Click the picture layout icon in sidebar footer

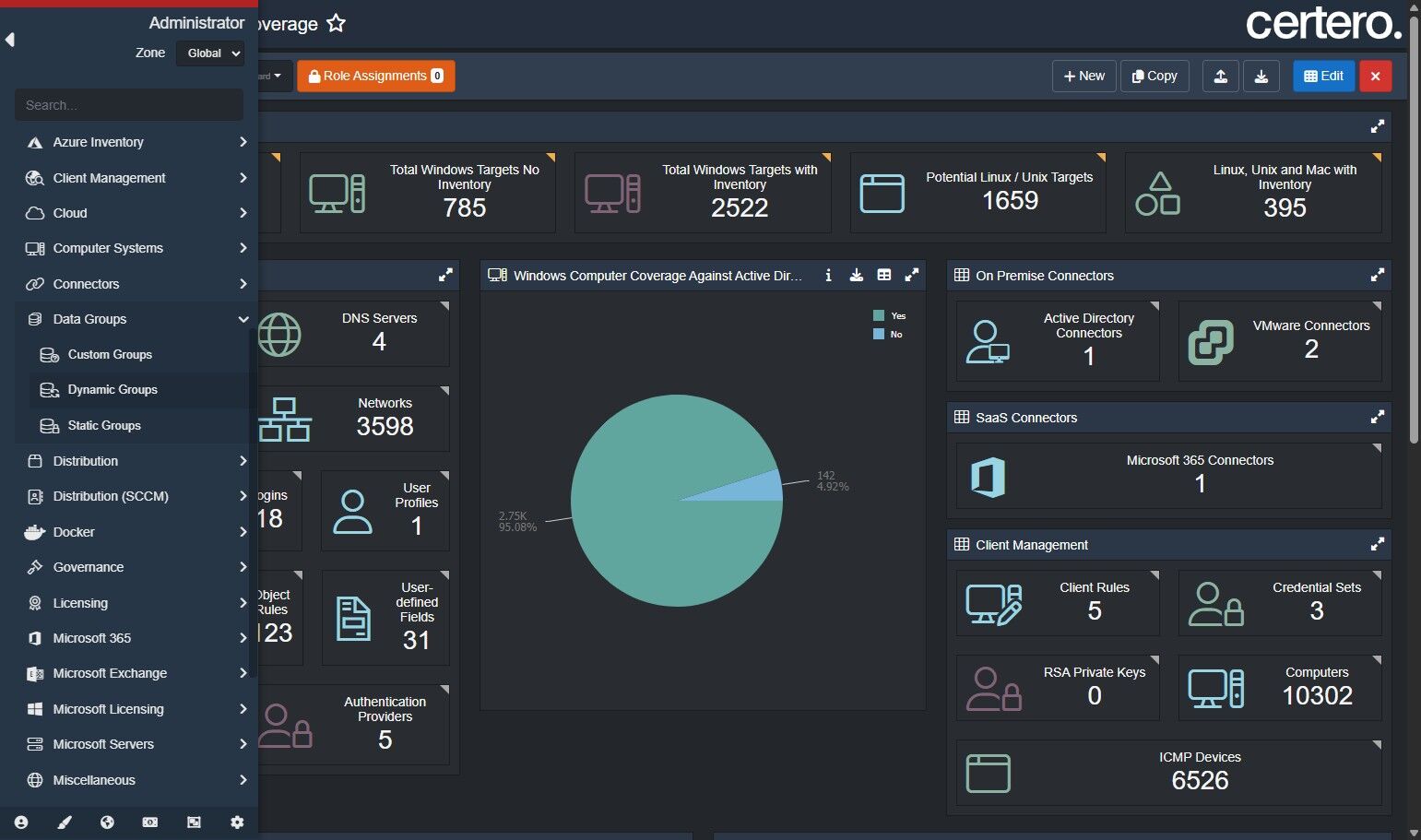(194, 822)
